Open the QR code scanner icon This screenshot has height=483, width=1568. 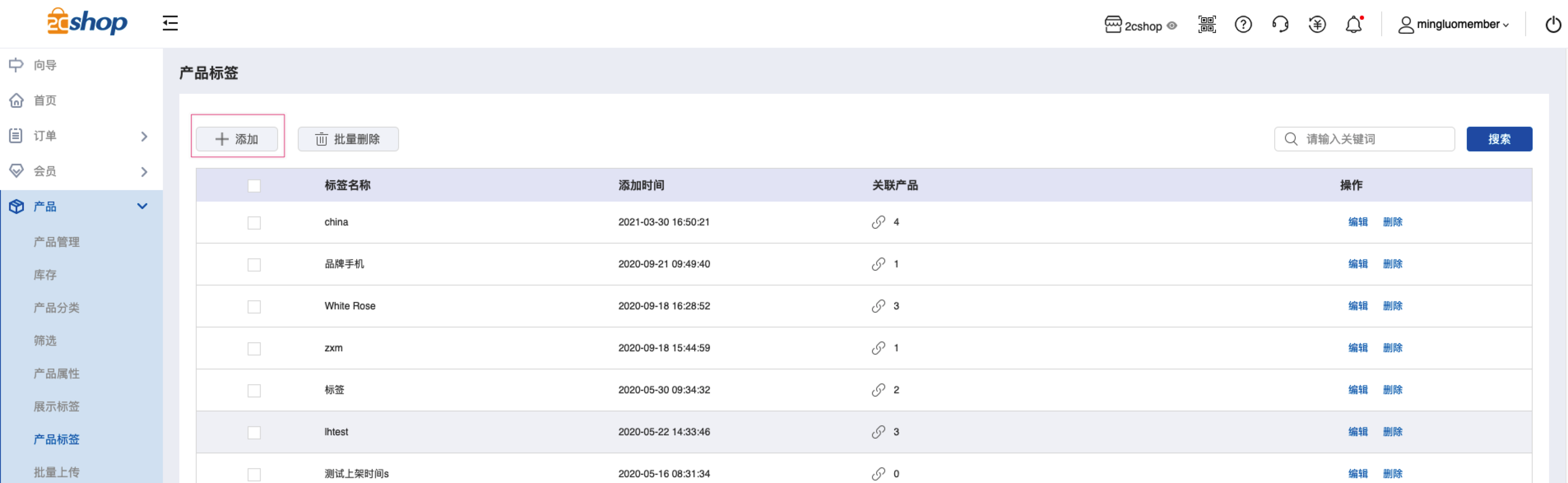coord(1207,24)
